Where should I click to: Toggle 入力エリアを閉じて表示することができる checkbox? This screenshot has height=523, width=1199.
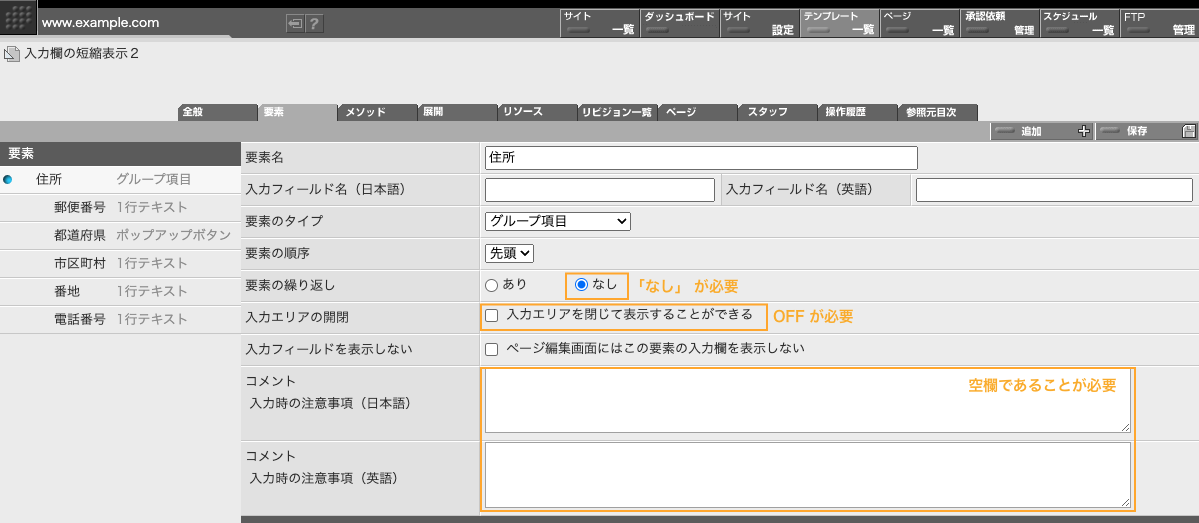491,315
